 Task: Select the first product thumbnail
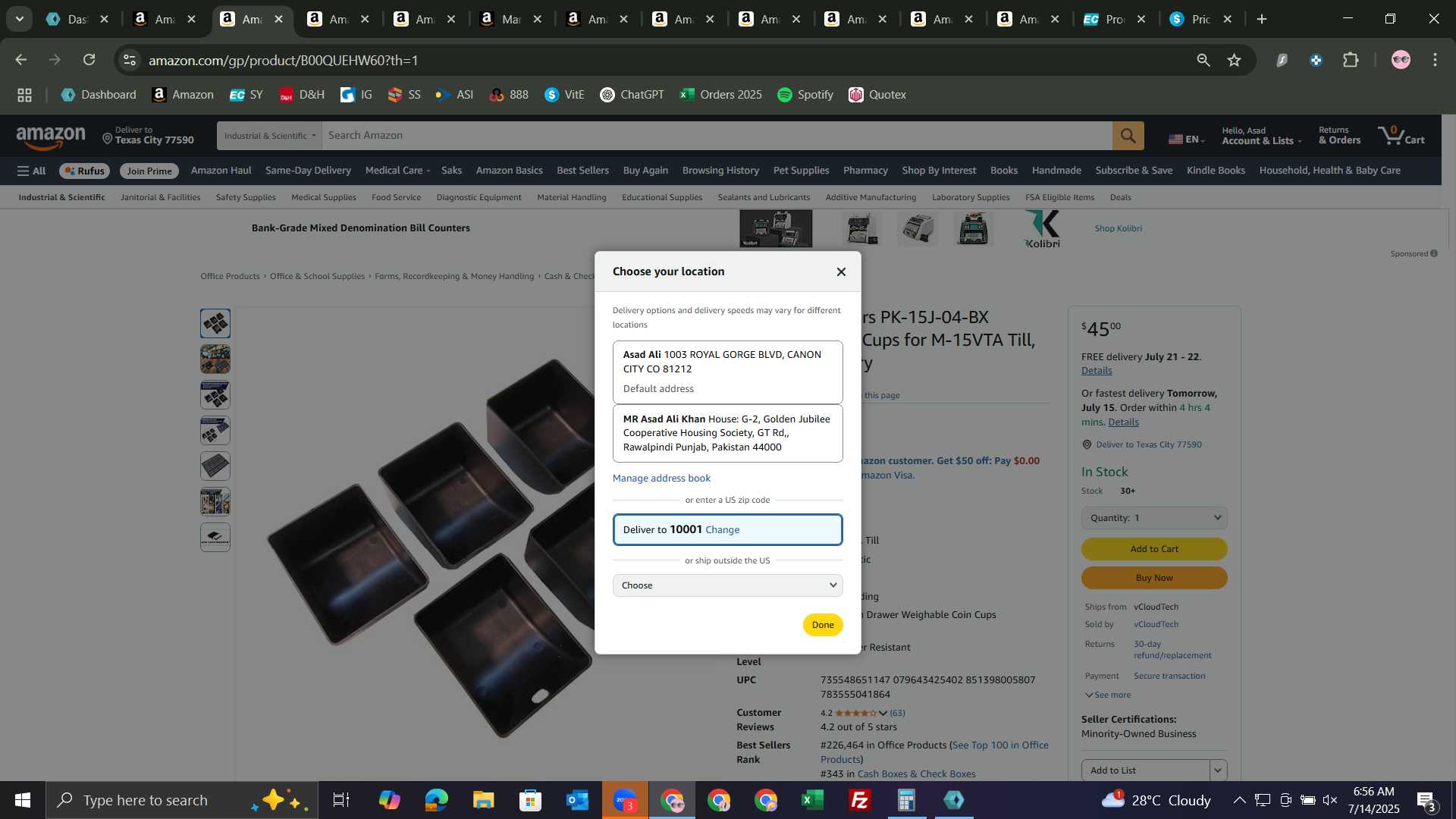point(215,324)
